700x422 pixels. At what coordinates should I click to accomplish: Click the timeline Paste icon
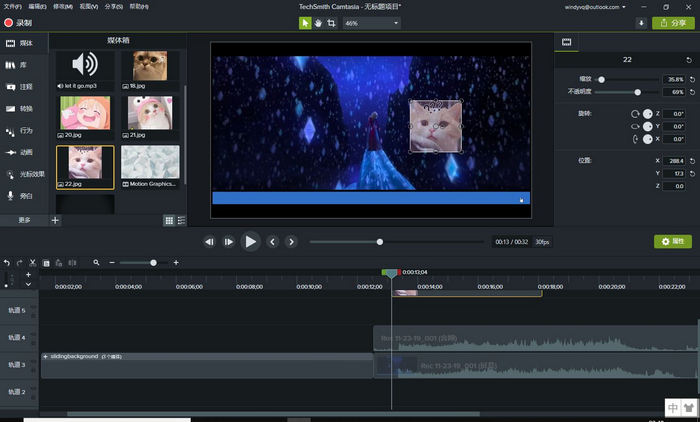58,263
